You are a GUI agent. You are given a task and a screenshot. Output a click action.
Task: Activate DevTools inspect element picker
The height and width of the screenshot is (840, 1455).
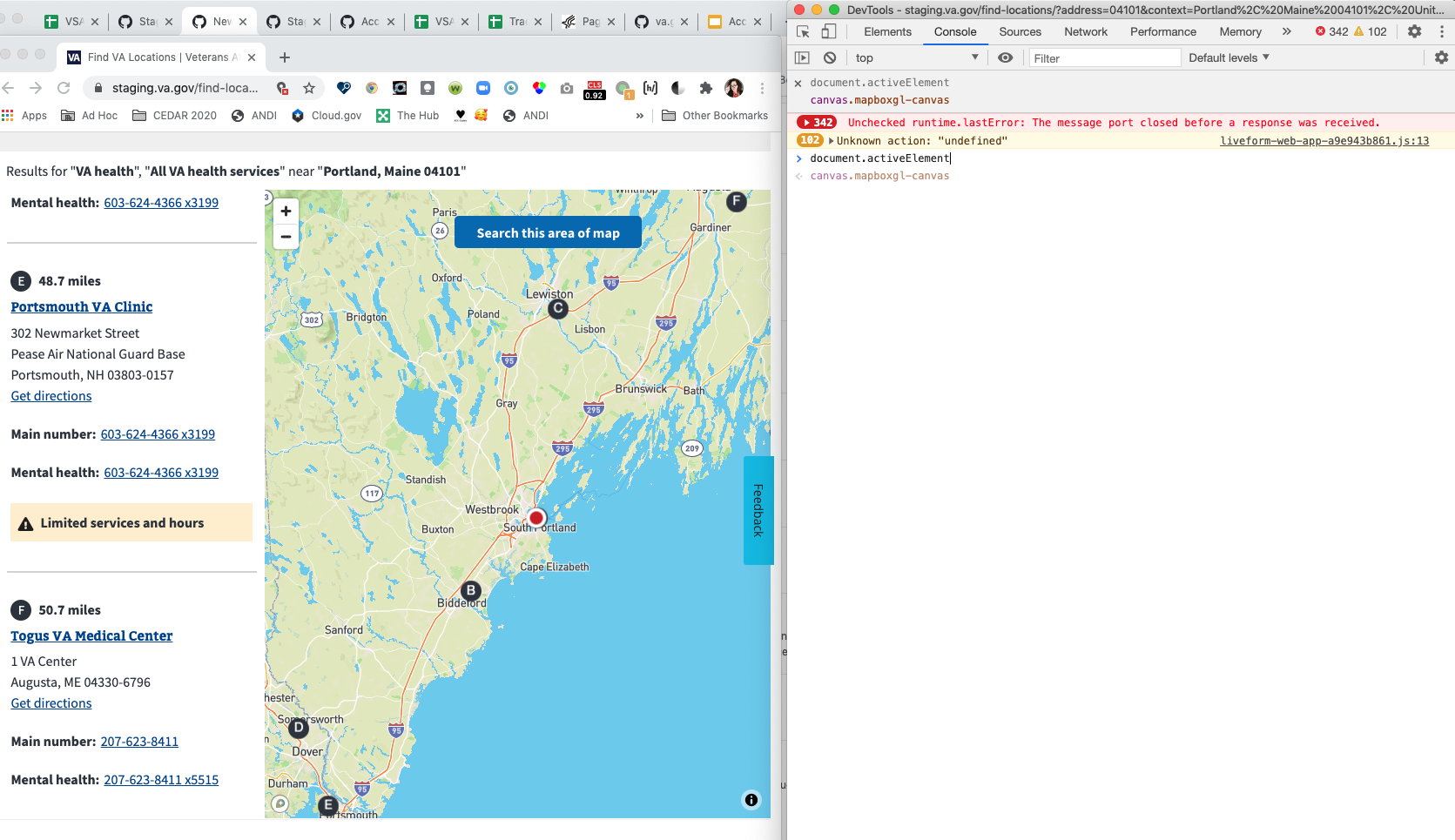(803, 31)
